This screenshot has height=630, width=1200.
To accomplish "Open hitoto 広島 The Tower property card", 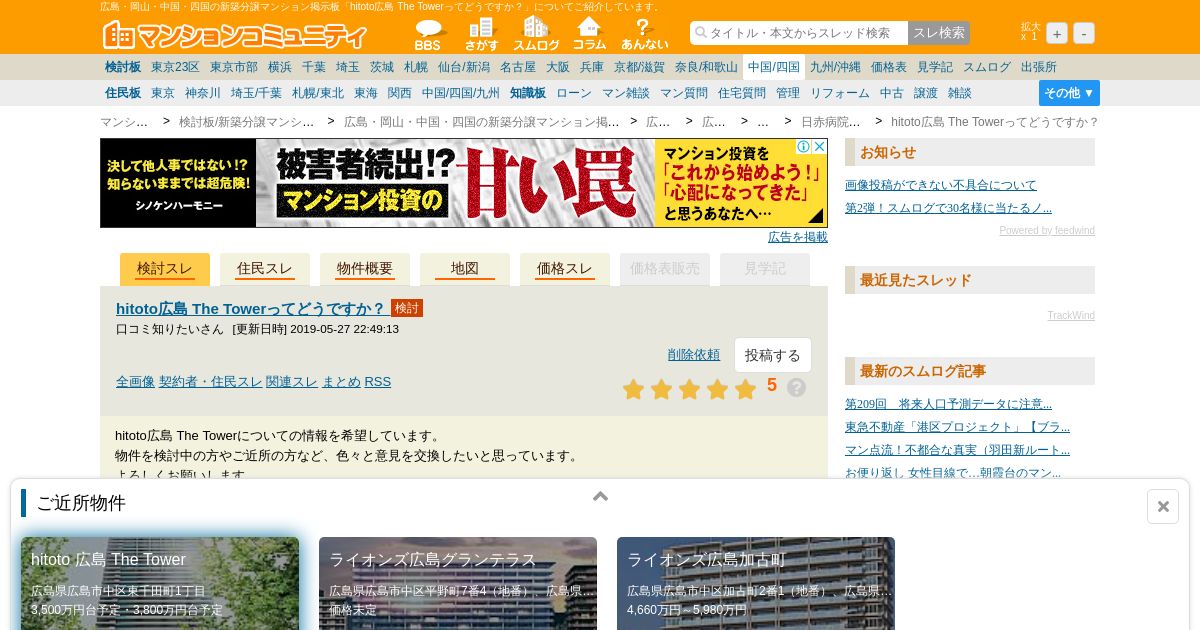I will point(160,583).
